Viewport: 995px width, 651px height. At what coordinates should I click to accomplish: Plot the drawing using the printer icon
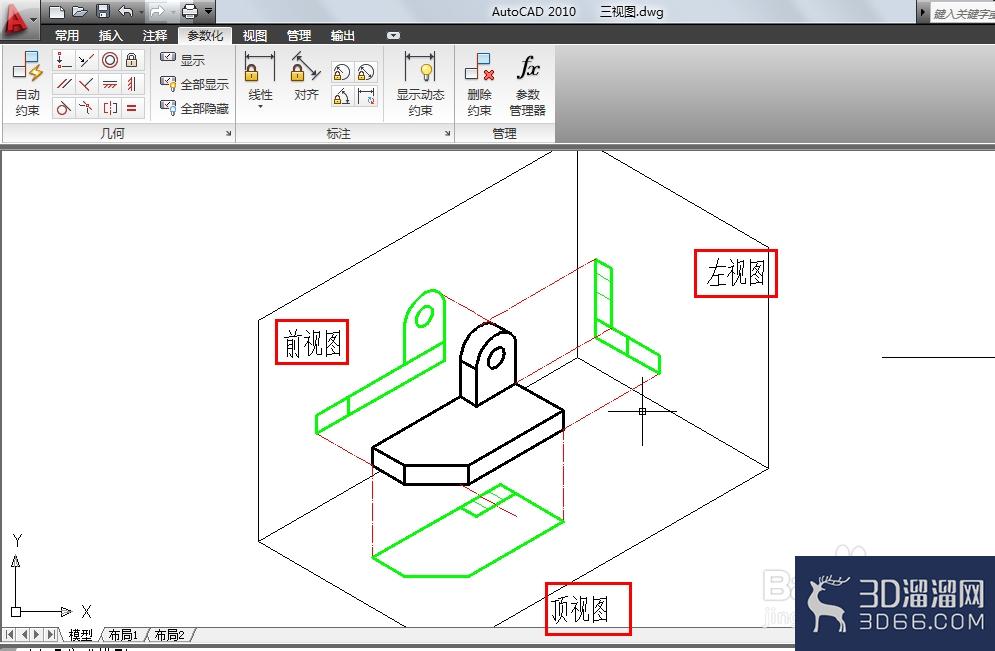(189, 11)
